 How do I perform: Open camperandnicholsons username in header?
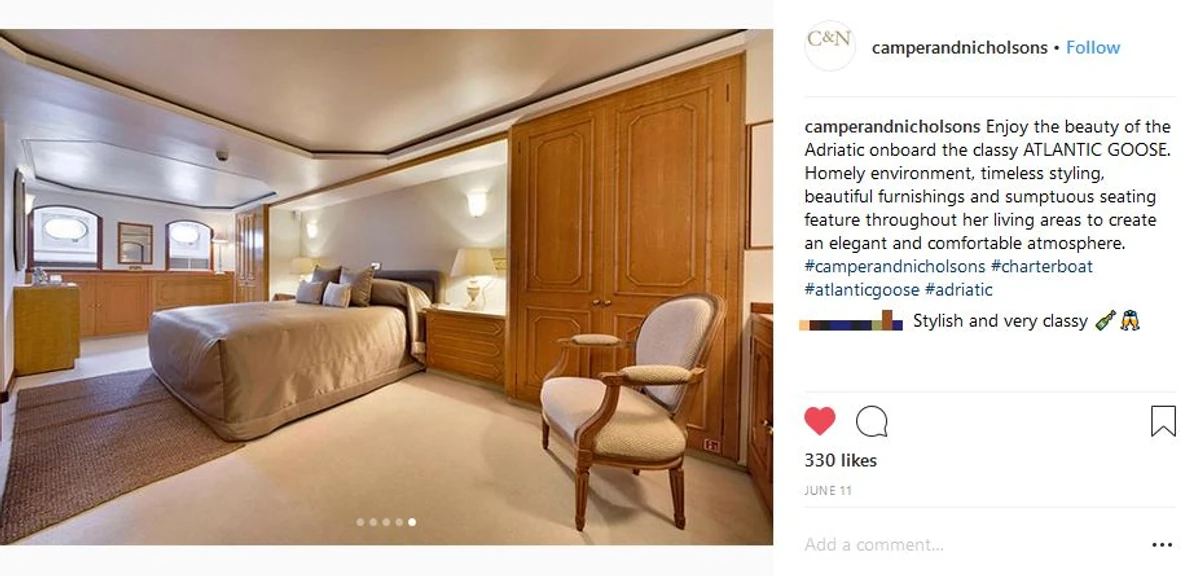959,47
